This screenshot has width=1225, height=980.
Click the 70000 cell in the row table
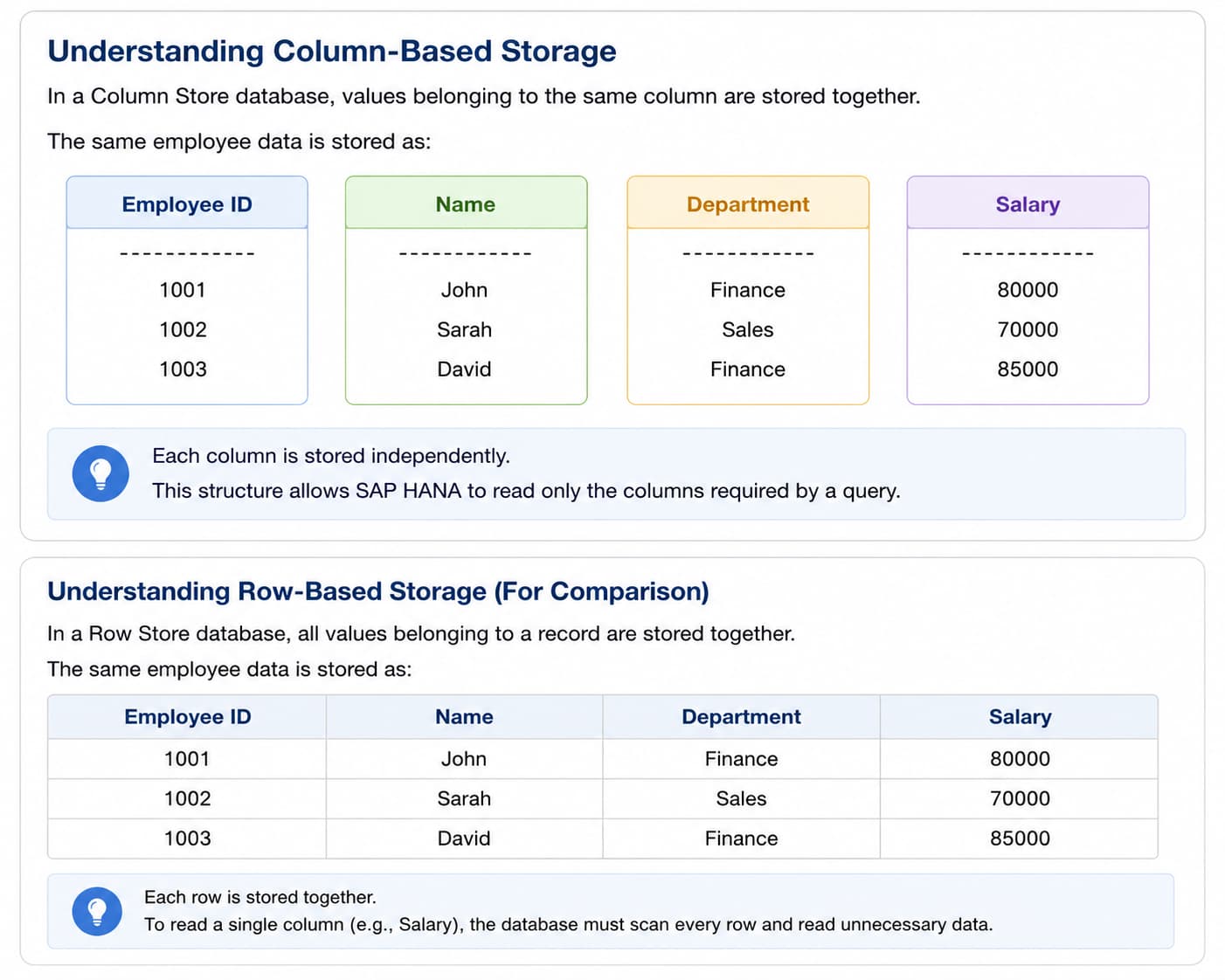pos(1020,798)
